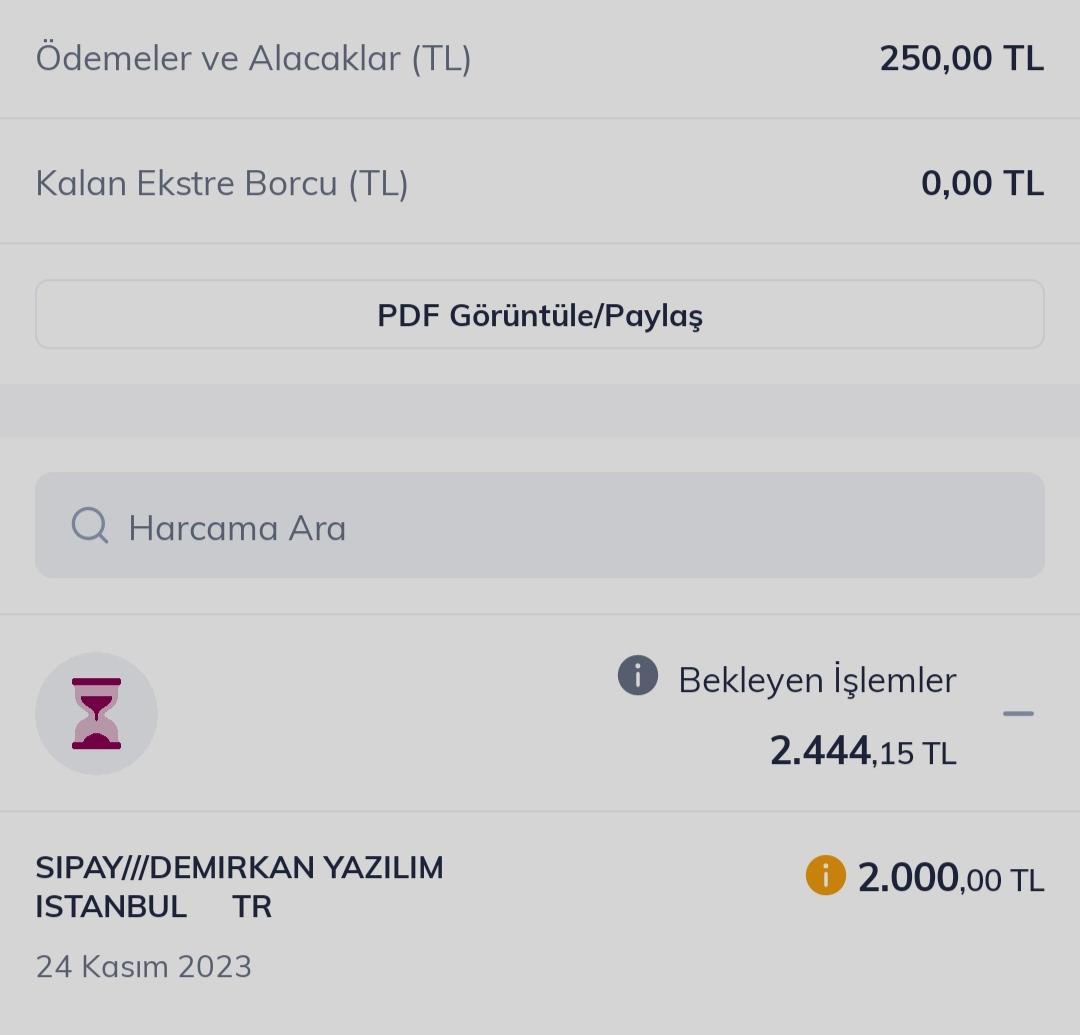1080x1035 pixels.
Task: Expand the Ödemeler ve Alacaklar row
Action: pyautogui.click(x=540, y=58)
